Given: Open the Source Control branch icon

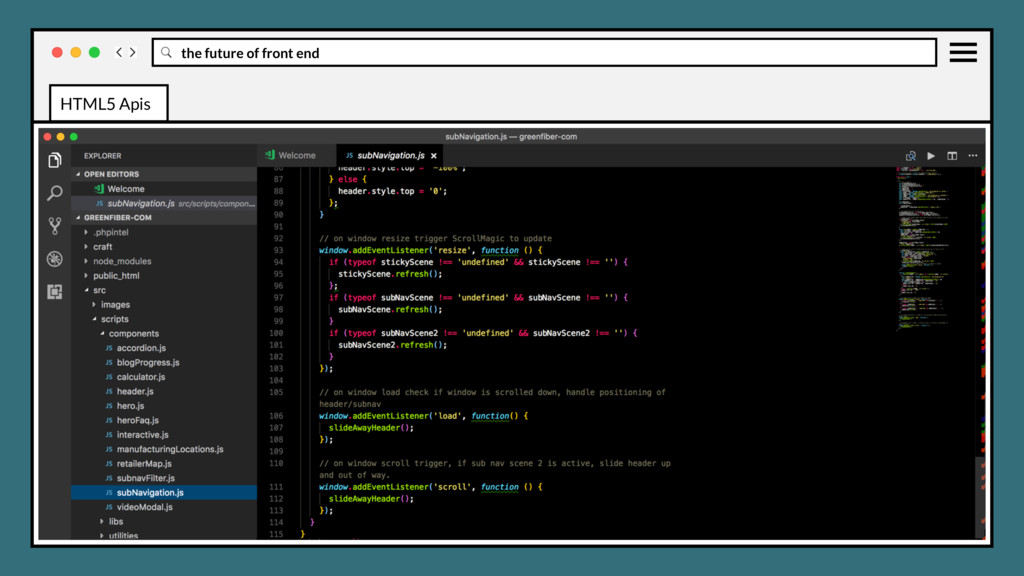Looking at the screenshot, I should 55,226.
